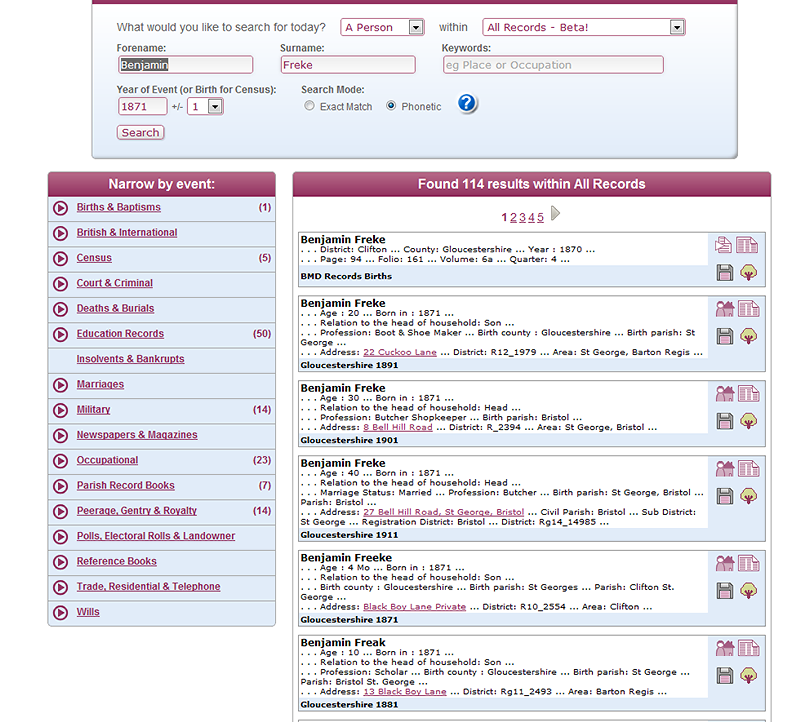Click the Surname input field
800x722 pixels.
348,65
